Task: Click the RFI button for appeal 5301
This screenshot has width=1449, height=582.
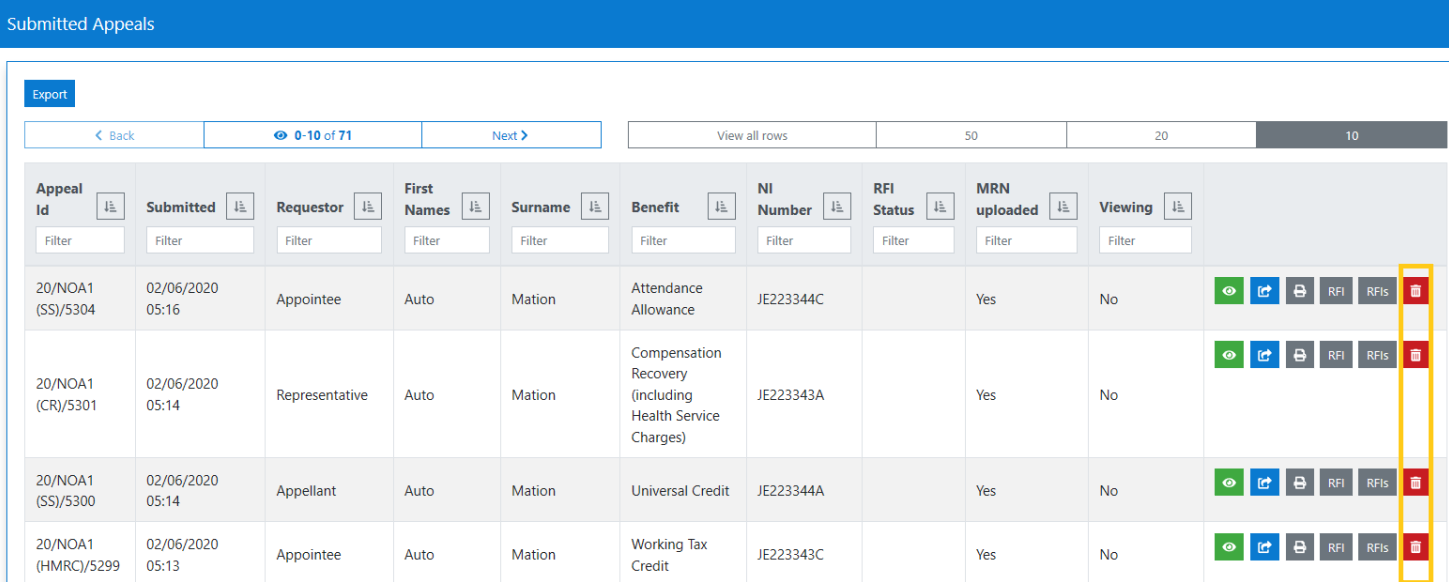Action: pyautogui.click(x=1336, y=355)
